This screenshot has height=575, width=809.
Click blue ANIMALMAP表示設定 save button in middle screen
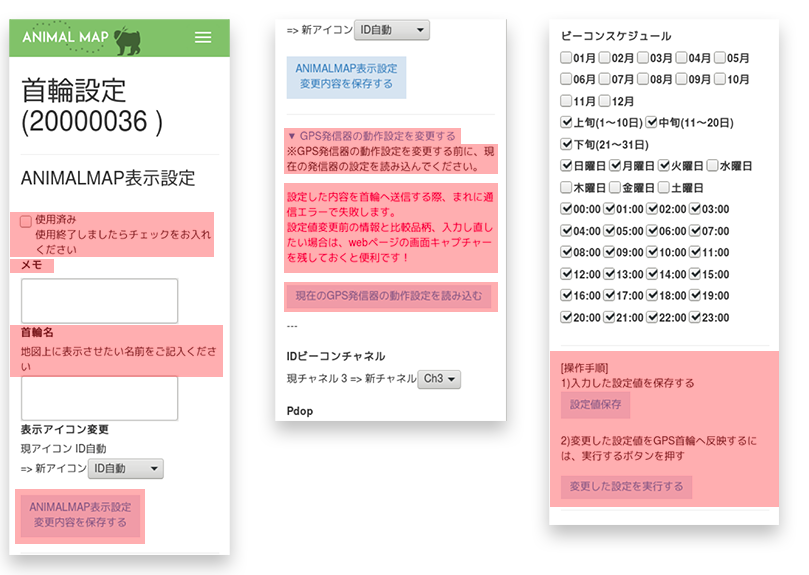click(346, 77)
